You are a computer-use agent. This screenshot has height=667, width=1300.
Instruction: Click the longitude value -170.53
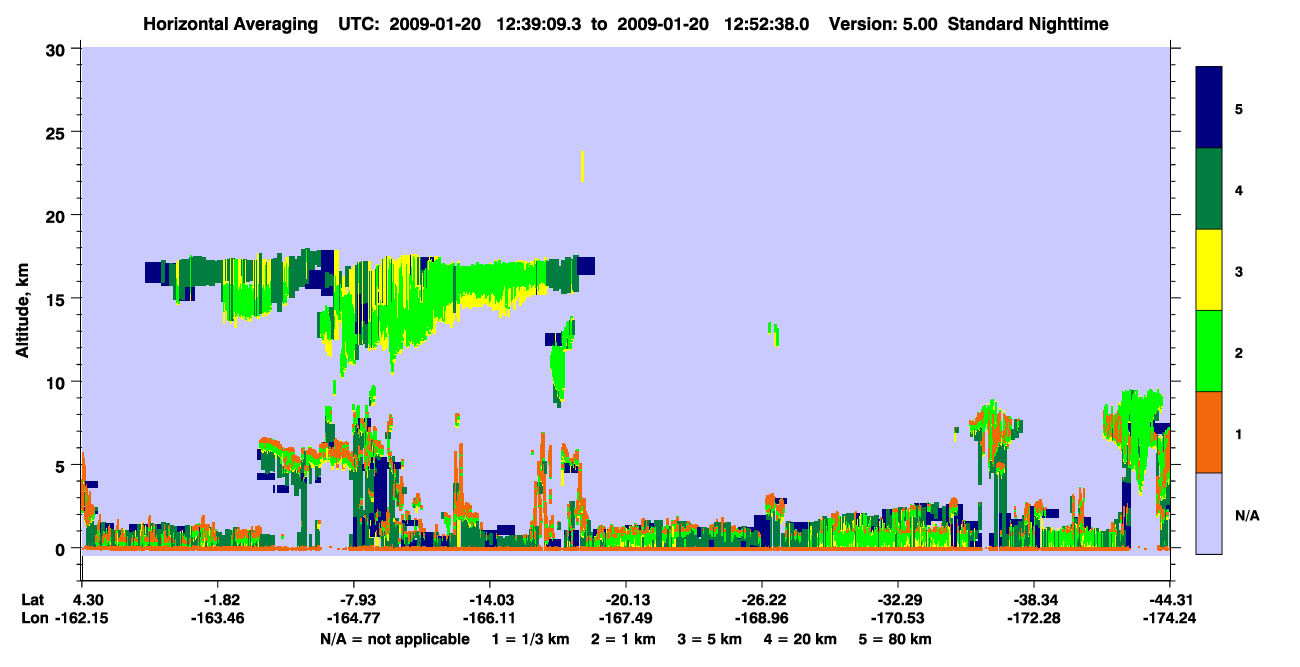[x=897, y=619]
